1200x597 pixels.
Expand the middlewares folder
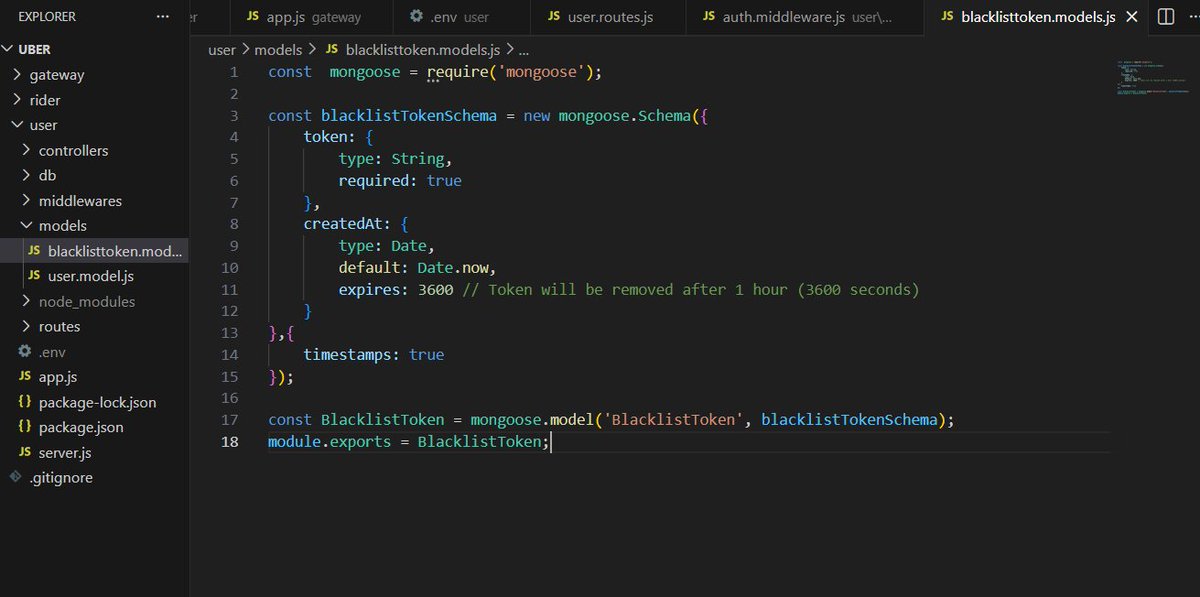point(26,201)
